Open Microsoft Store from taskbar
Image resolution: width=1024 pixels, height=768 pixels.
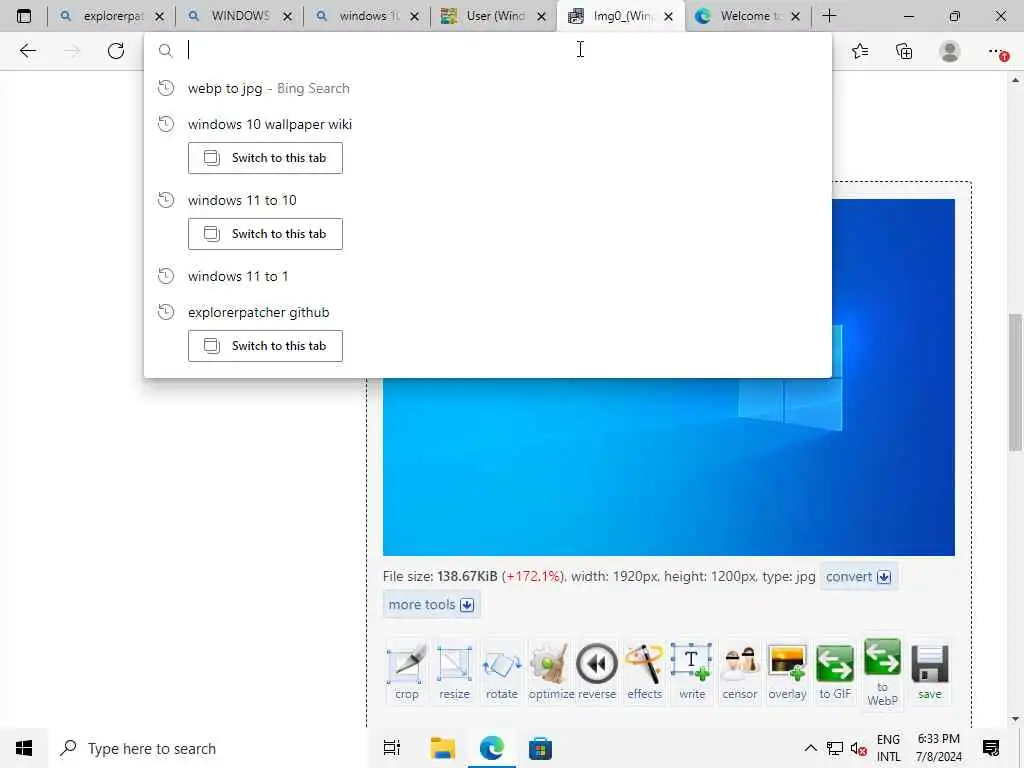pos(540,748)
